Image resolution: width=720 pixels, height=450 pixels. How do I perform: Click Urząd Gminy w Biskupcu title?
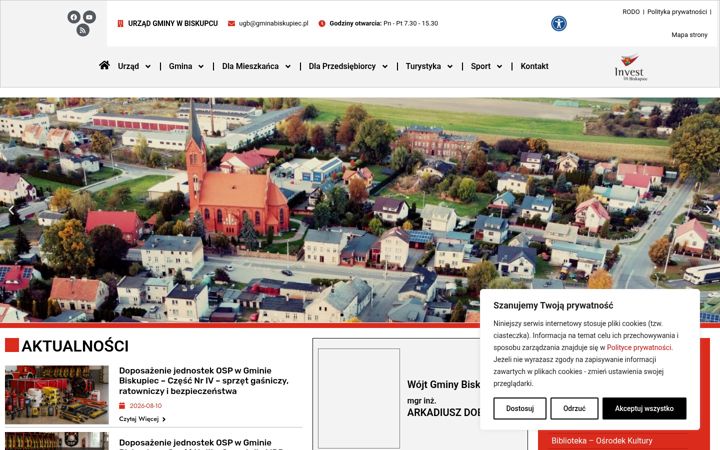coord(173,23)
